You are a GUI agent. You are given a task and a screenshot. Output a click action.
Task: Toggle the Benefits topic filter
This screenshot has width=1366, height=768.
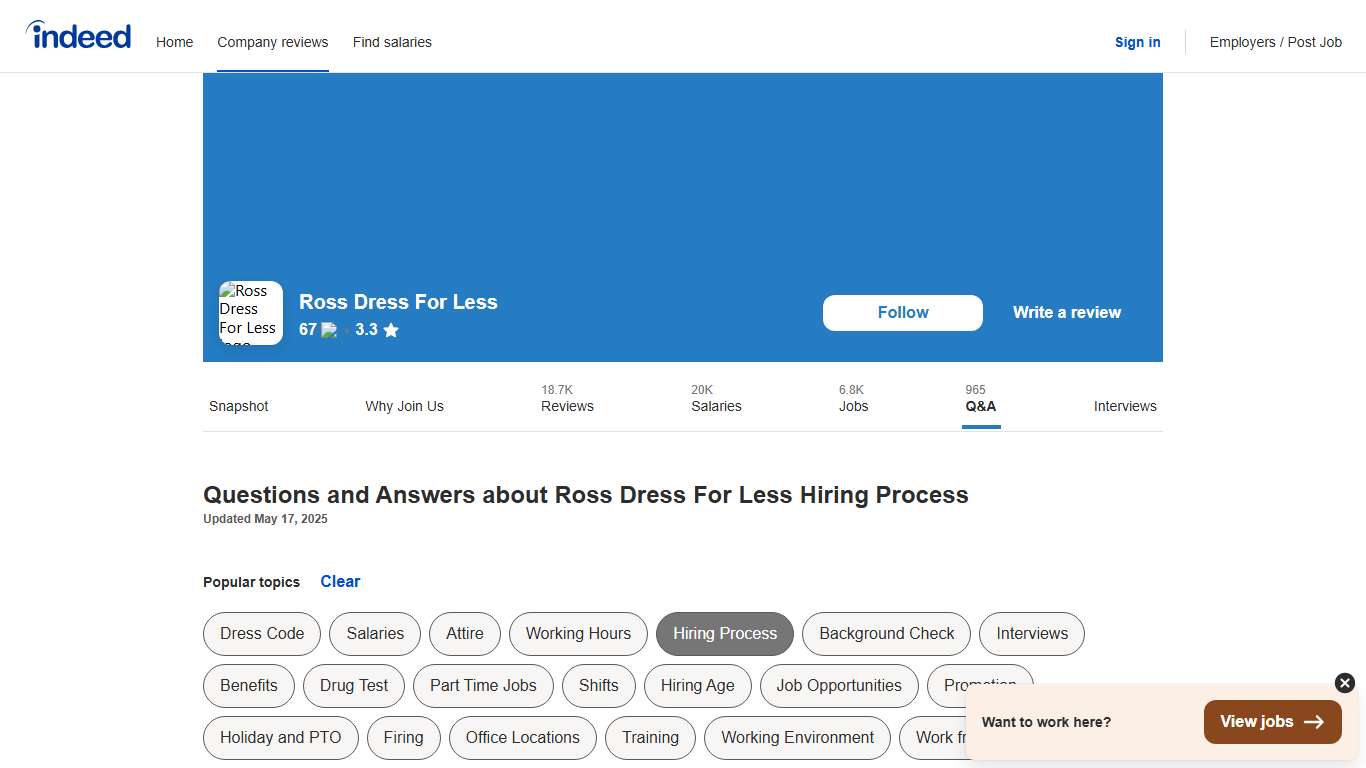[x=248, y=686]
